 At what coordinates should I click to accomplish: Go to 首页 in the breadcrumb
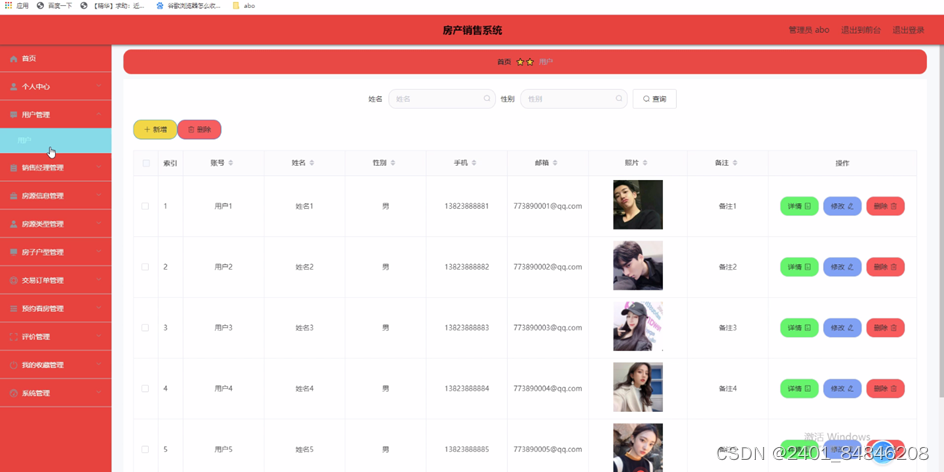tap(504, 62)
